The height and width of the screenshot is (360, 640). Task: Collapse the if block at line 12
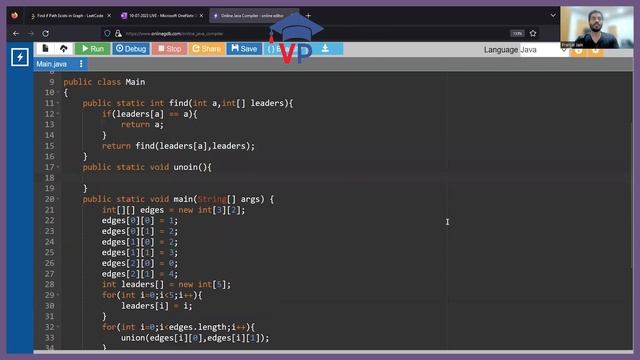[58, 114]
